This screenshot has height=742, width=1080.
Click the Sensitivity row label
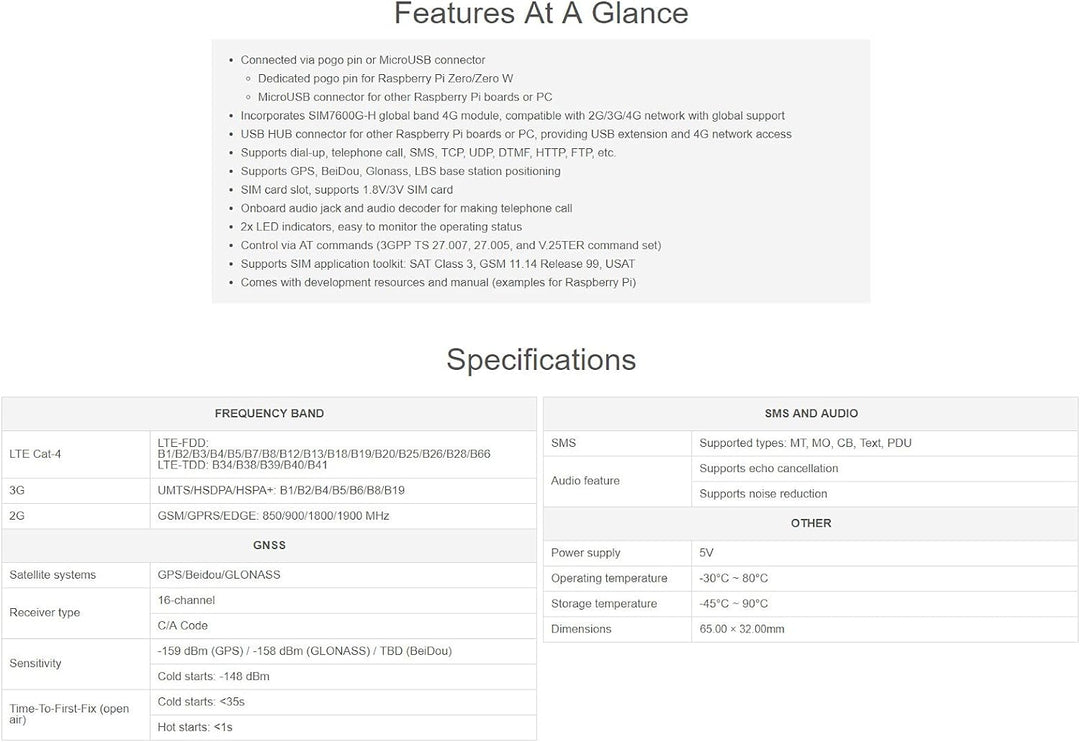(35, 663)
